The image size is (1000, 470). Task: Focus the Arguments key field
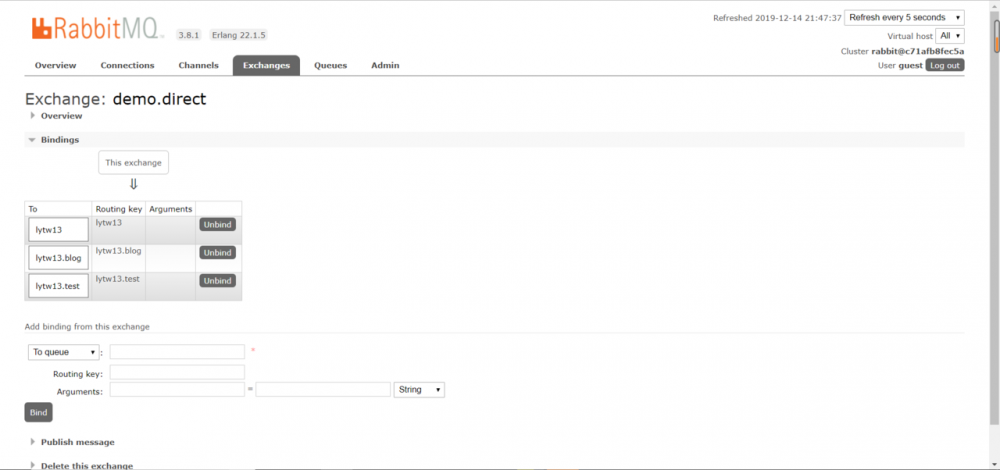pyautogui.click(x=177, y=390)
